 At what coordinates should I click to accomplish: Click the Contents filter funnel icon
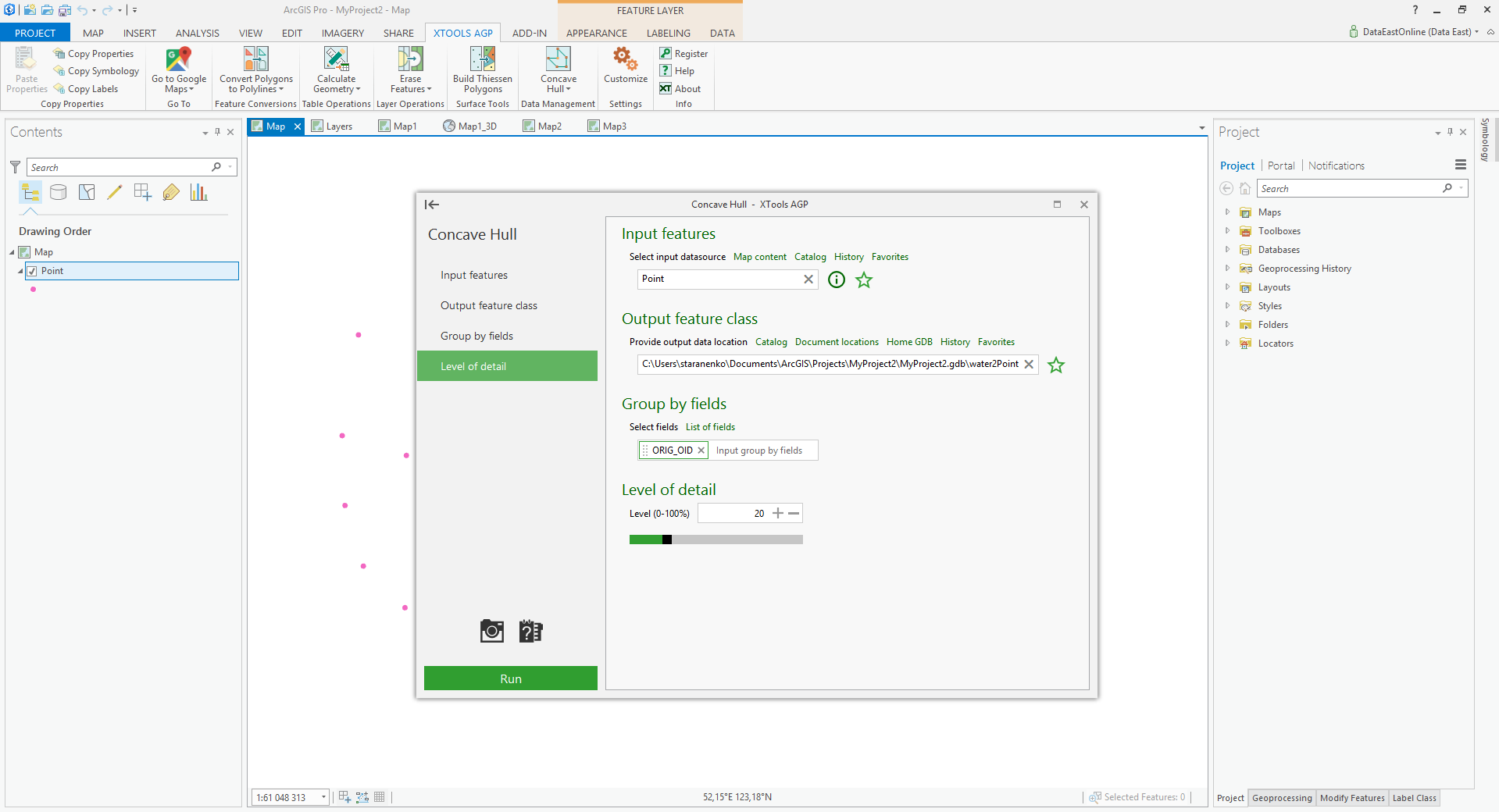(15, 167)
